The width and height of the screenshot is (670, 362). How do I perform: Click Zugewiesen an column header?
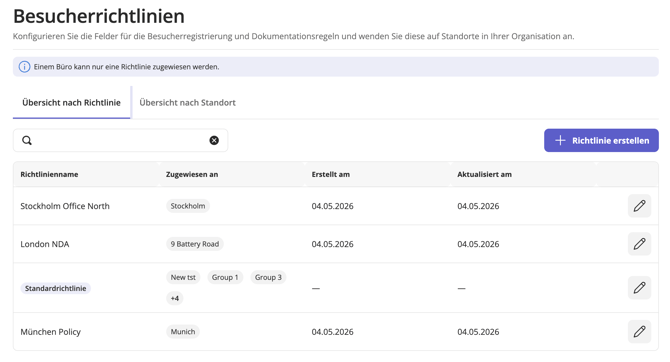tap(192, 174)
